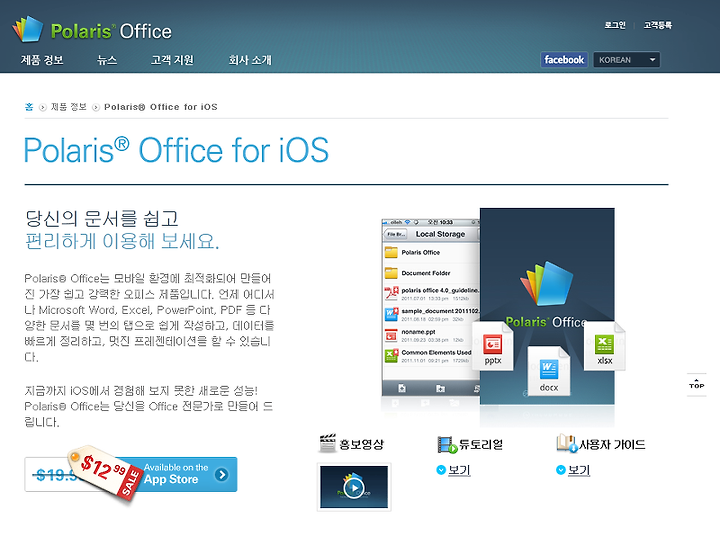Open the 고객 지원 menu
Viewport: 720px width, 536px height.
(x=172, y=60)
